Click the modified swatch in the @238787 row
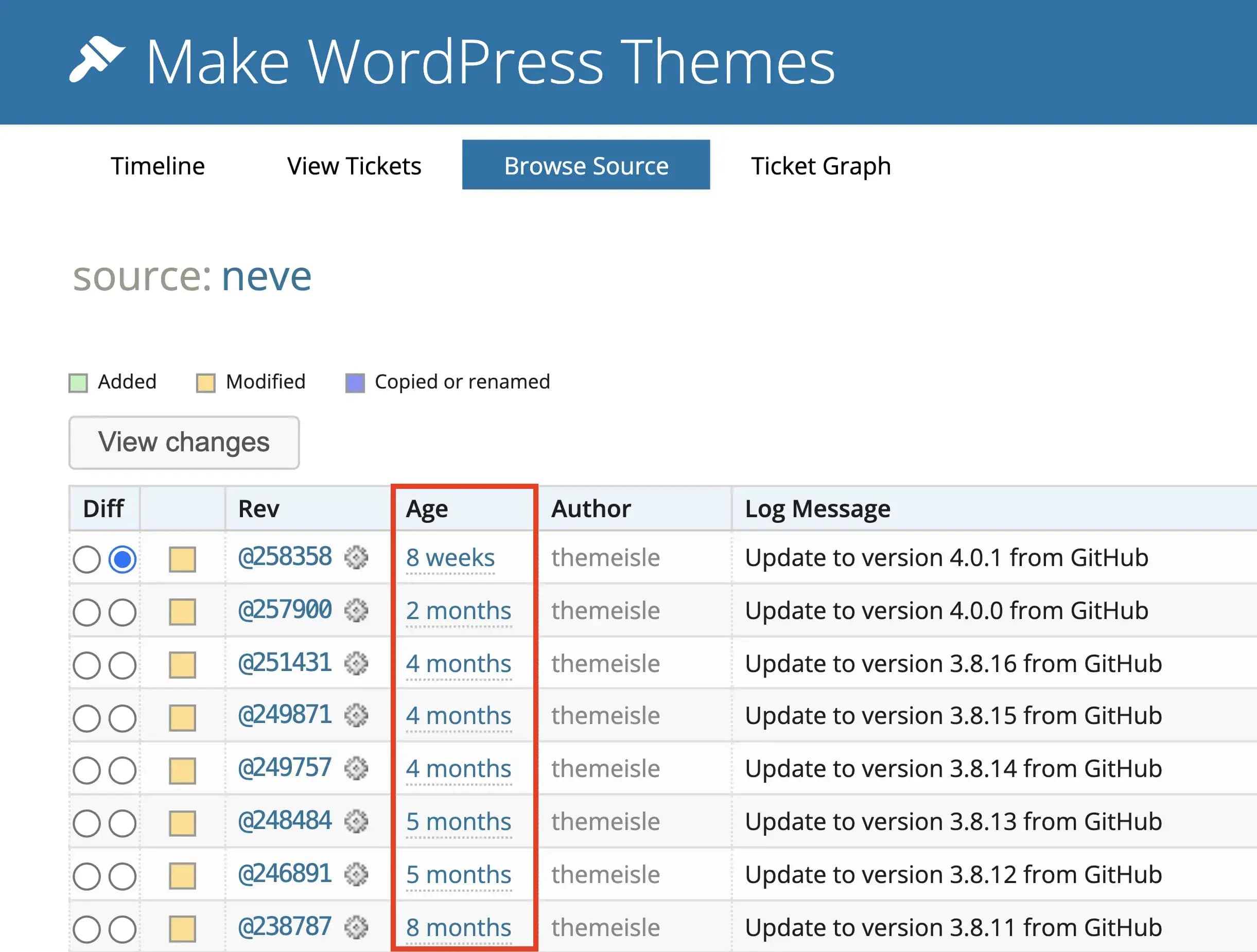The height and width of the screenshot is (952, 1257). pyautogui.click(x=182, y=929)
